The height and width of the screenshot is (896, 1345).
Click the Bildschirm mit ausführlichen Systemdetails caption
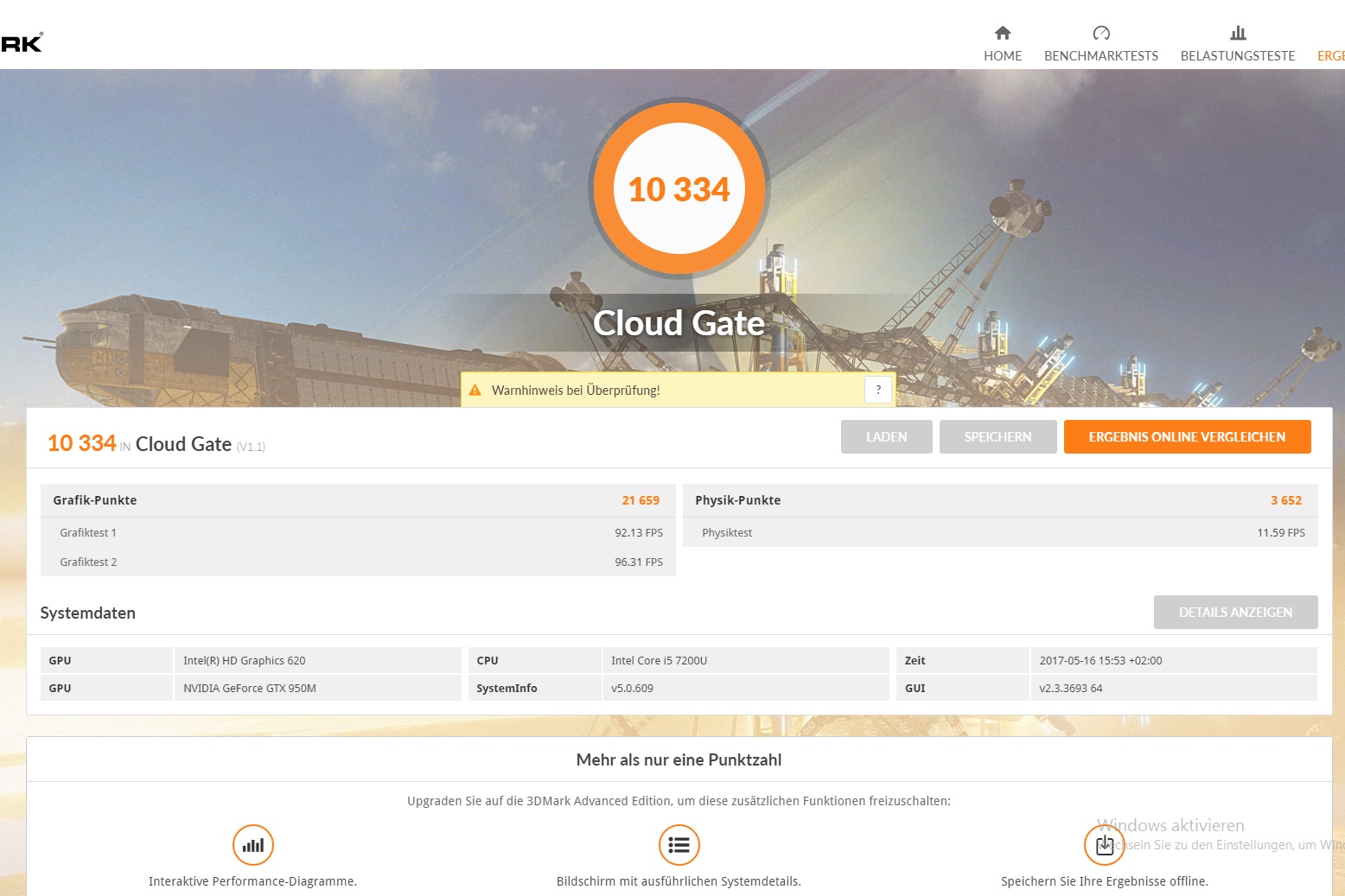tap(679, 881)
